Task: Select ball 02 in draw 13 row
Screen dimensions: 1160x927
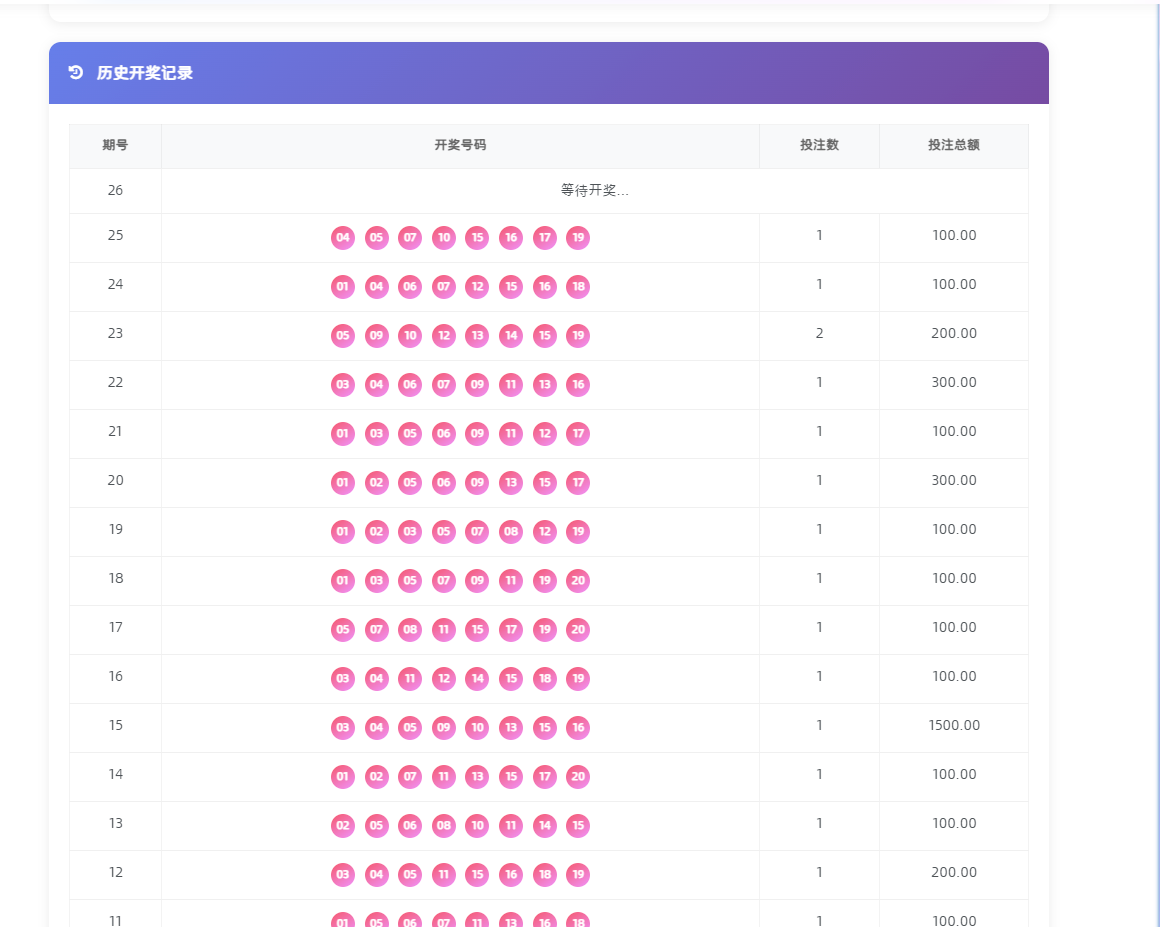Action: (x=343, y=826)
